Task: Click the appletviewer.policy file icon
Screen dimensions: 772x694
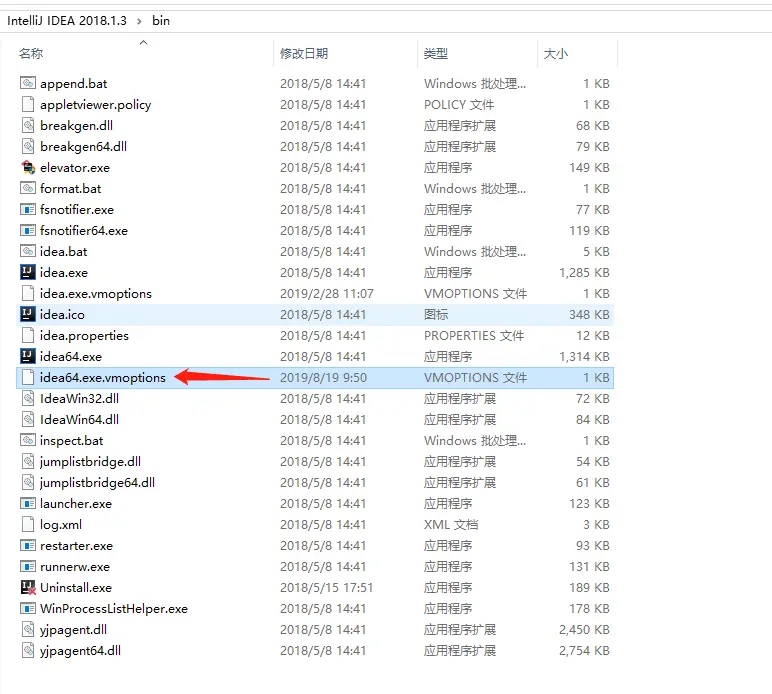Action: click(x=28, y=104)
